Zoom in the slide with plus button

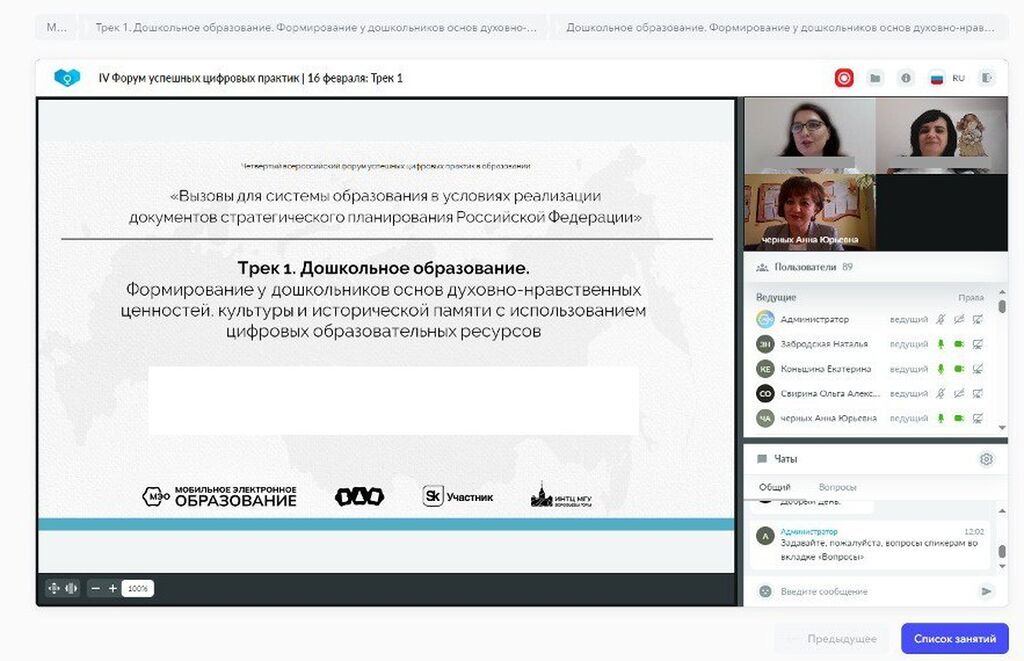coord(113,588)
